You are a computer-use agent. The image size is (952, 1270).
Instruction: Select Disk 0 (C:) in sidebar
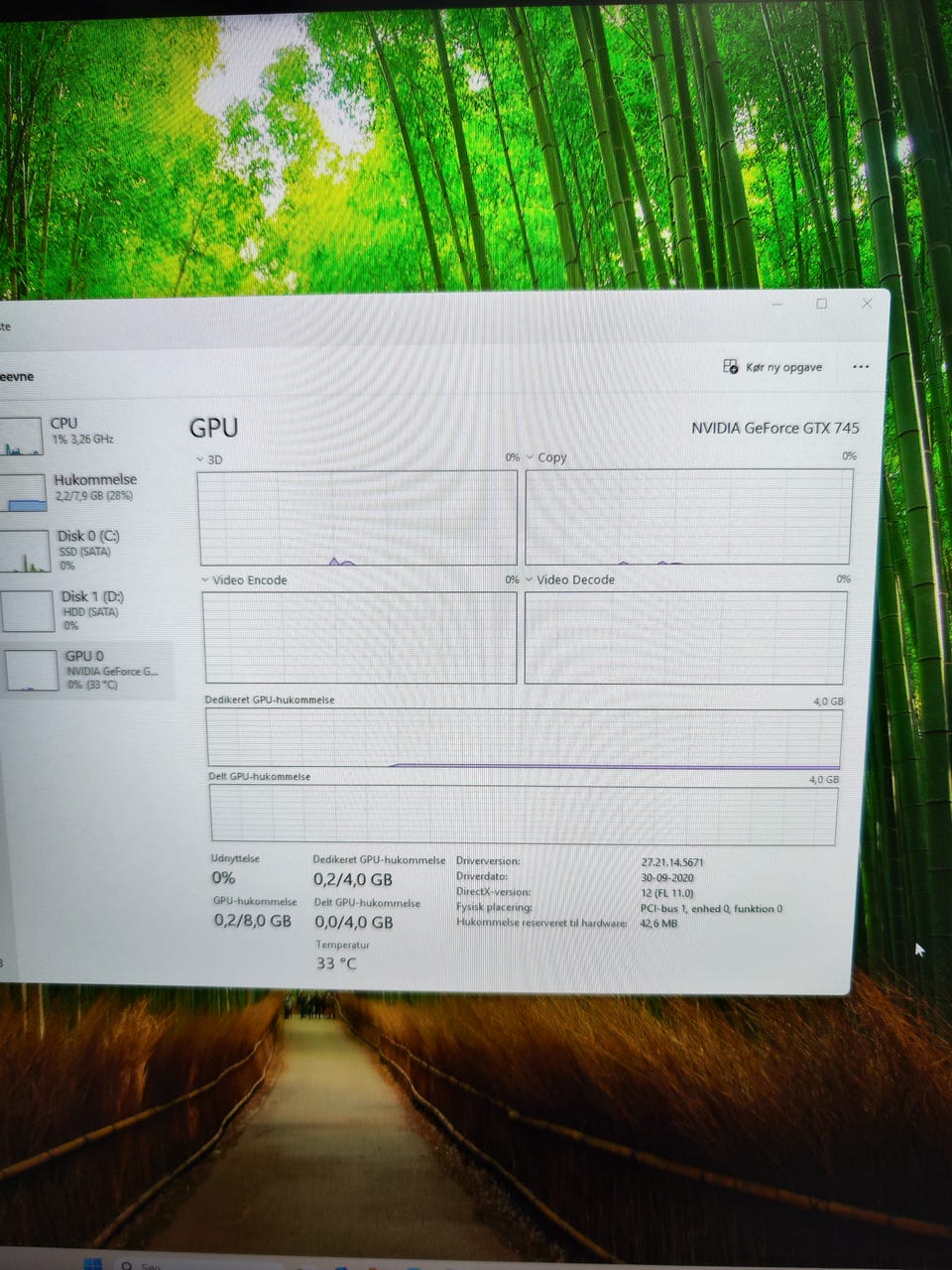pos(84,550)
